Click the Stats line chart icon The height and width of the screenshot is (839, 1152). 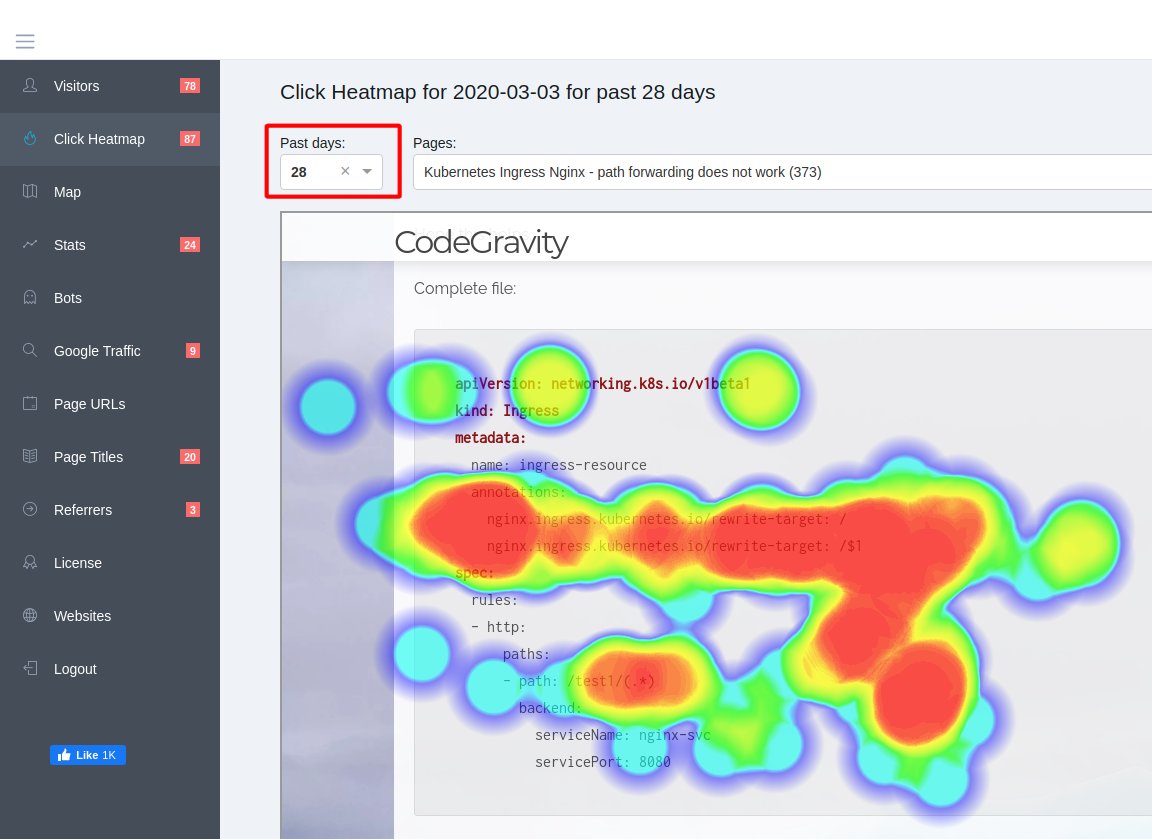pyautogui.click(x=30, y=244)
